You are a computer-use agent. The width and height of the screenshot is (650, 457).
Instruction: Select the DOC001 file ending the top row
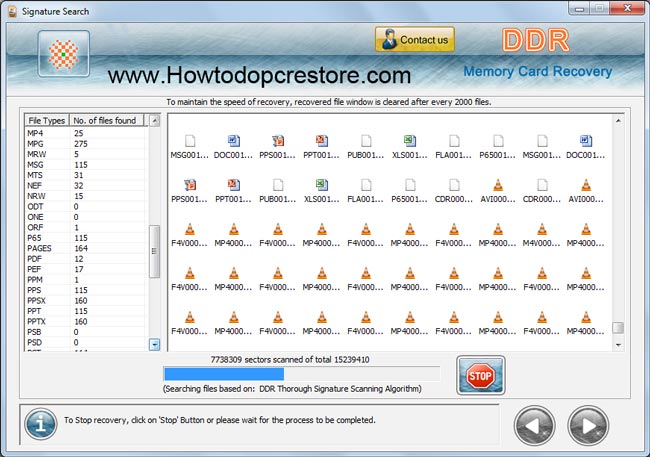(x=585, y=147)
